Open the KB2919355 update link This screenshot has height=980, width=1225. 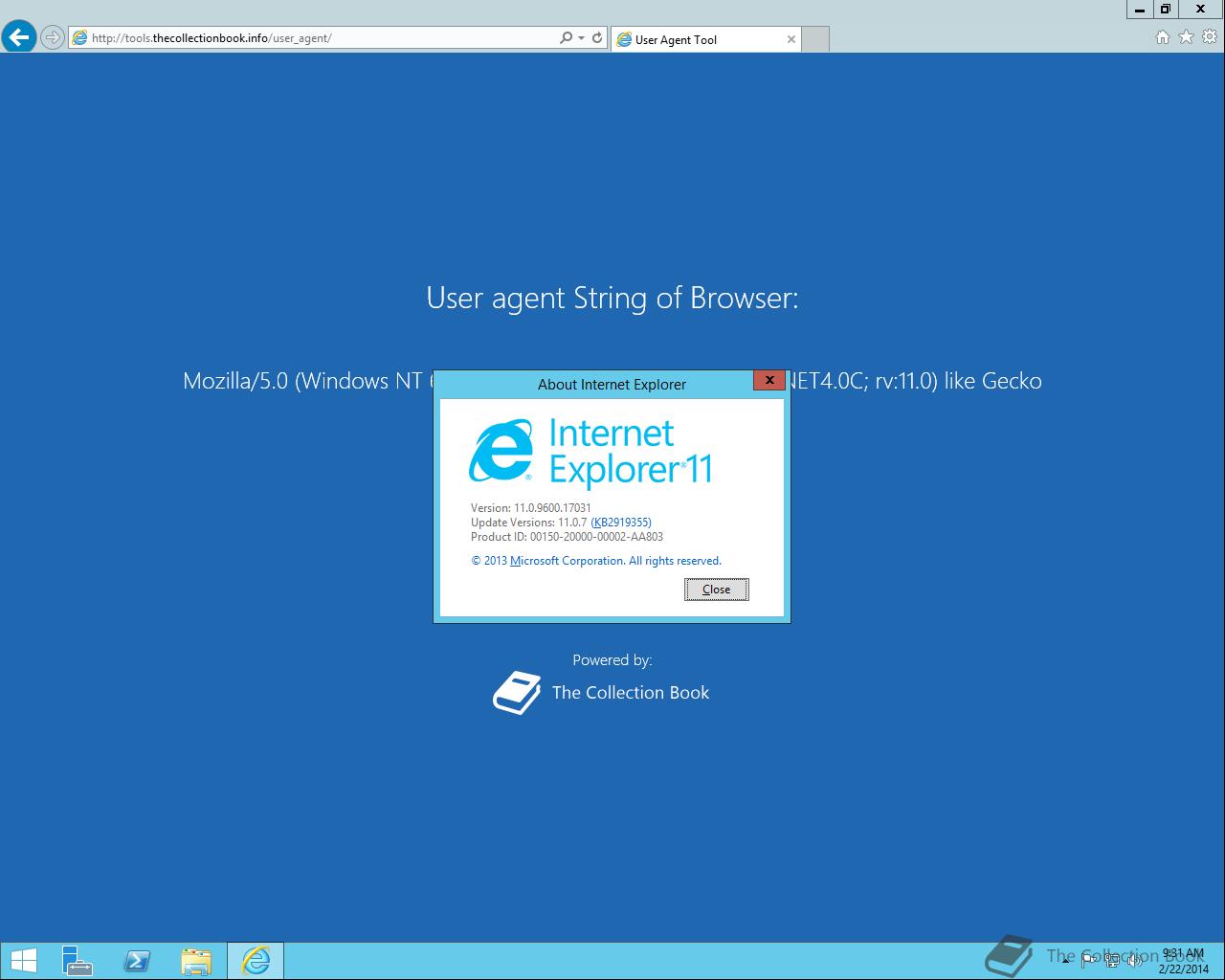pos(621,523)
